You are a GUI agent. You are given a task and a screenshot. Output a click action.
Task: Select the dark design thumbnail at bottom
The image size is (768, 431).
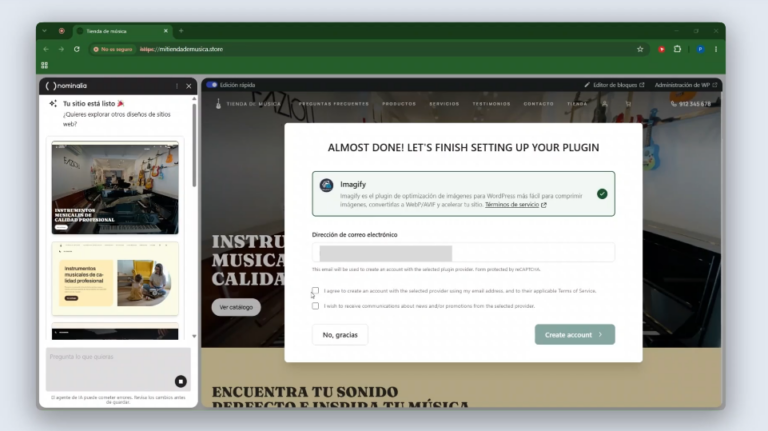coord(115,332)
